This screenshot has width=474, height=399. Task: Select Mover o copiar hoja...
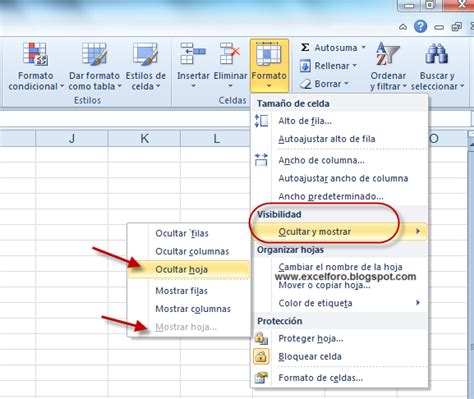[x=339, y=285]
